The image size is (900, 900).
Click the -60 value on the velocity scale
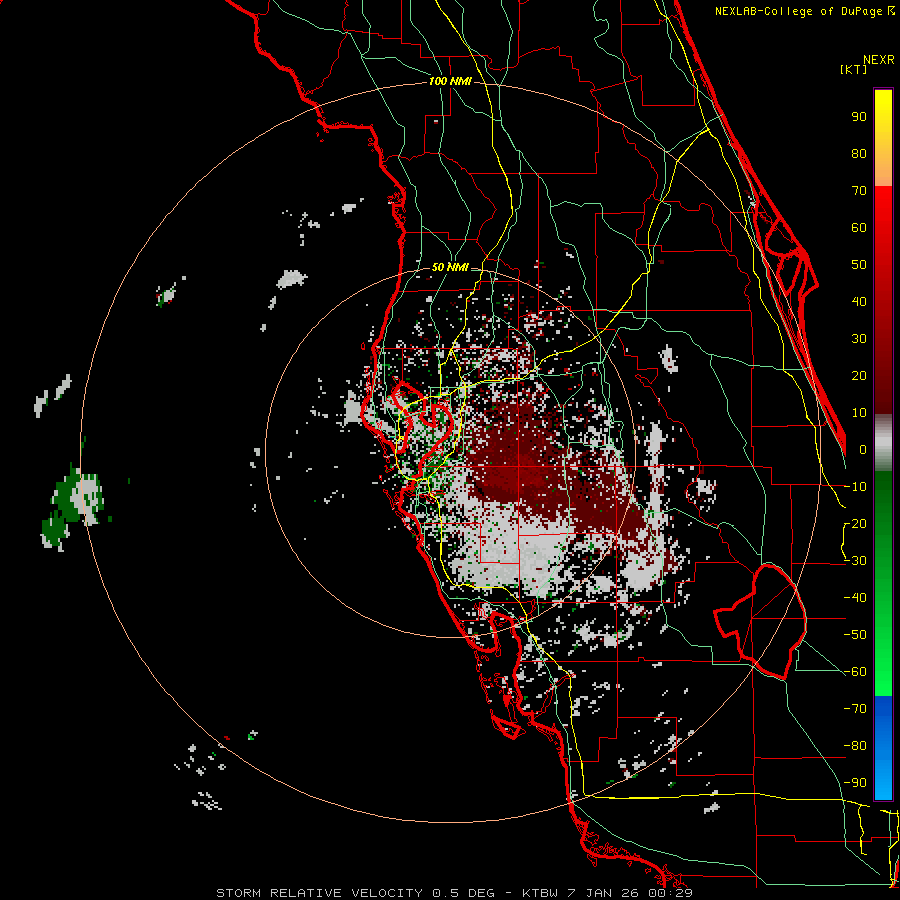coord(855,672)
